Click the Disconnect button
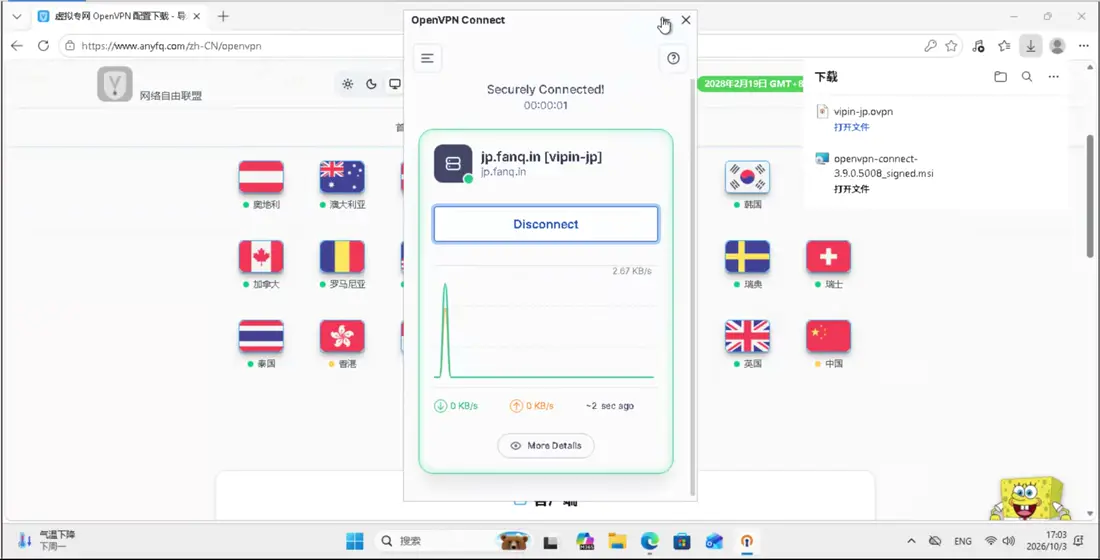This screenshot has height=560, width=1100. point(546,225)
